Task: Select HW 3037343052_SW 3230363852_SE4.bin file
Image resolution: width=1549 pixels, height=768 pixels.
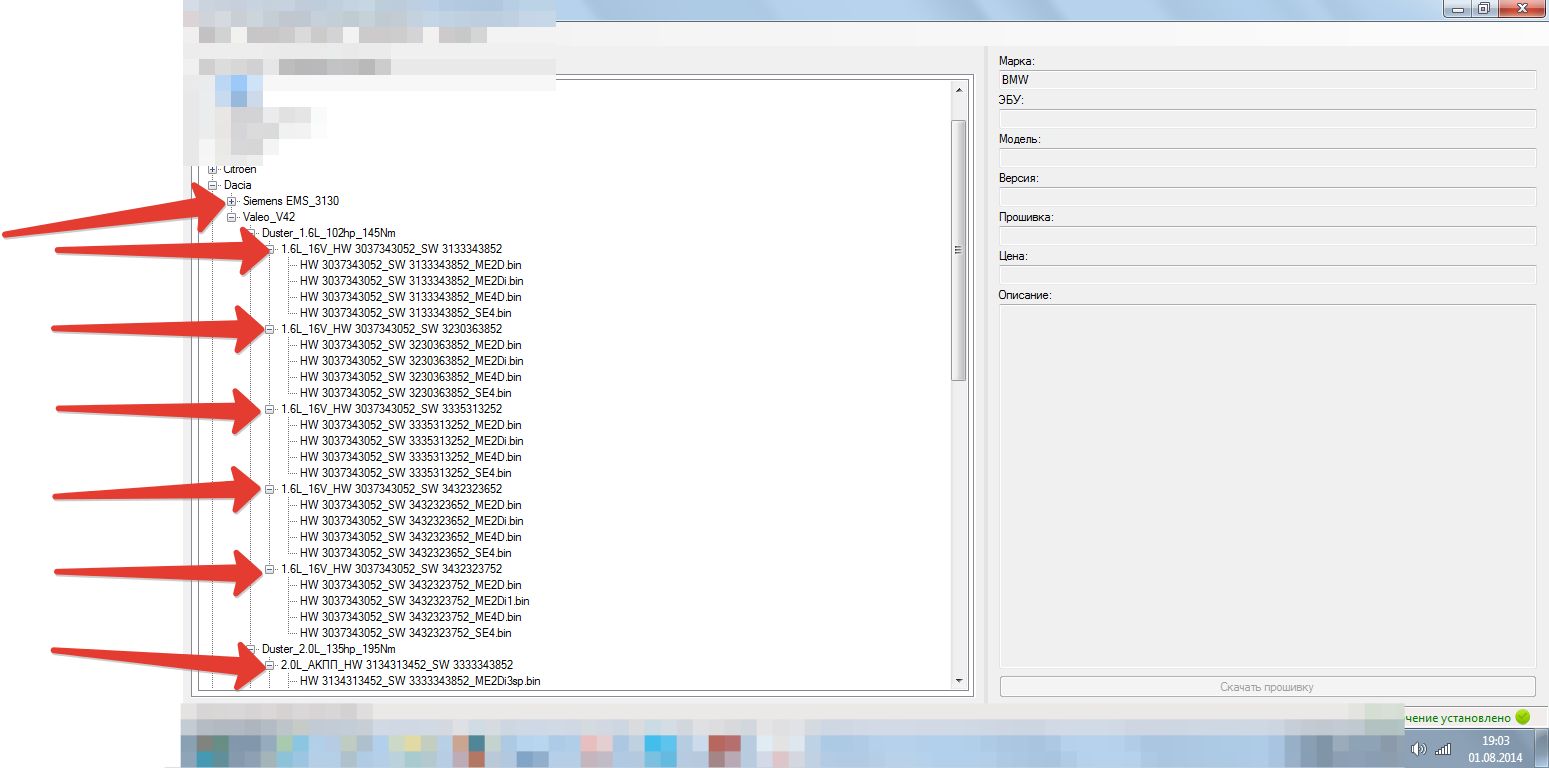Action: click(405, 393)
